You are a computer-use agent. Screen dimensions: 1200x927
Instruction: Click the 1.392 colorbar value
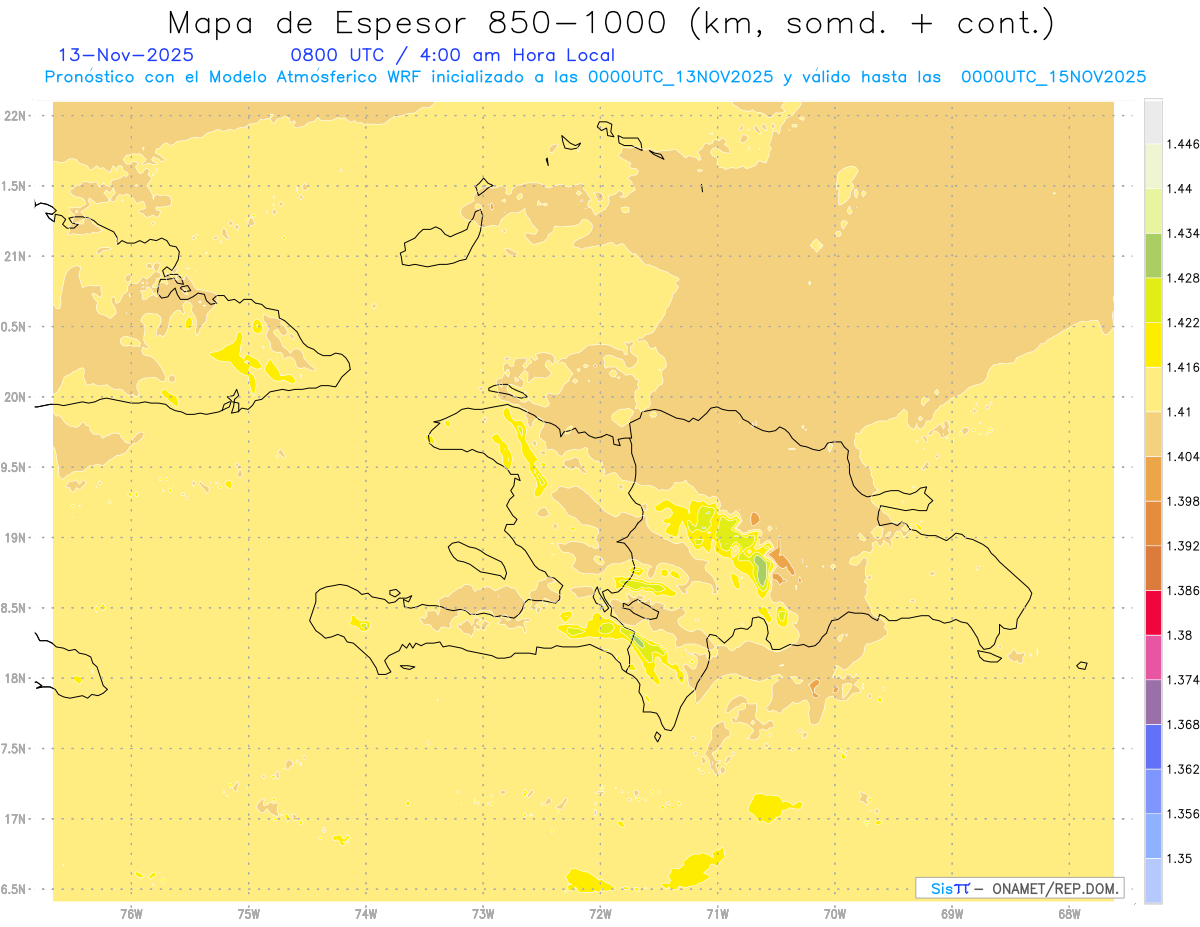click(1183, 546)
